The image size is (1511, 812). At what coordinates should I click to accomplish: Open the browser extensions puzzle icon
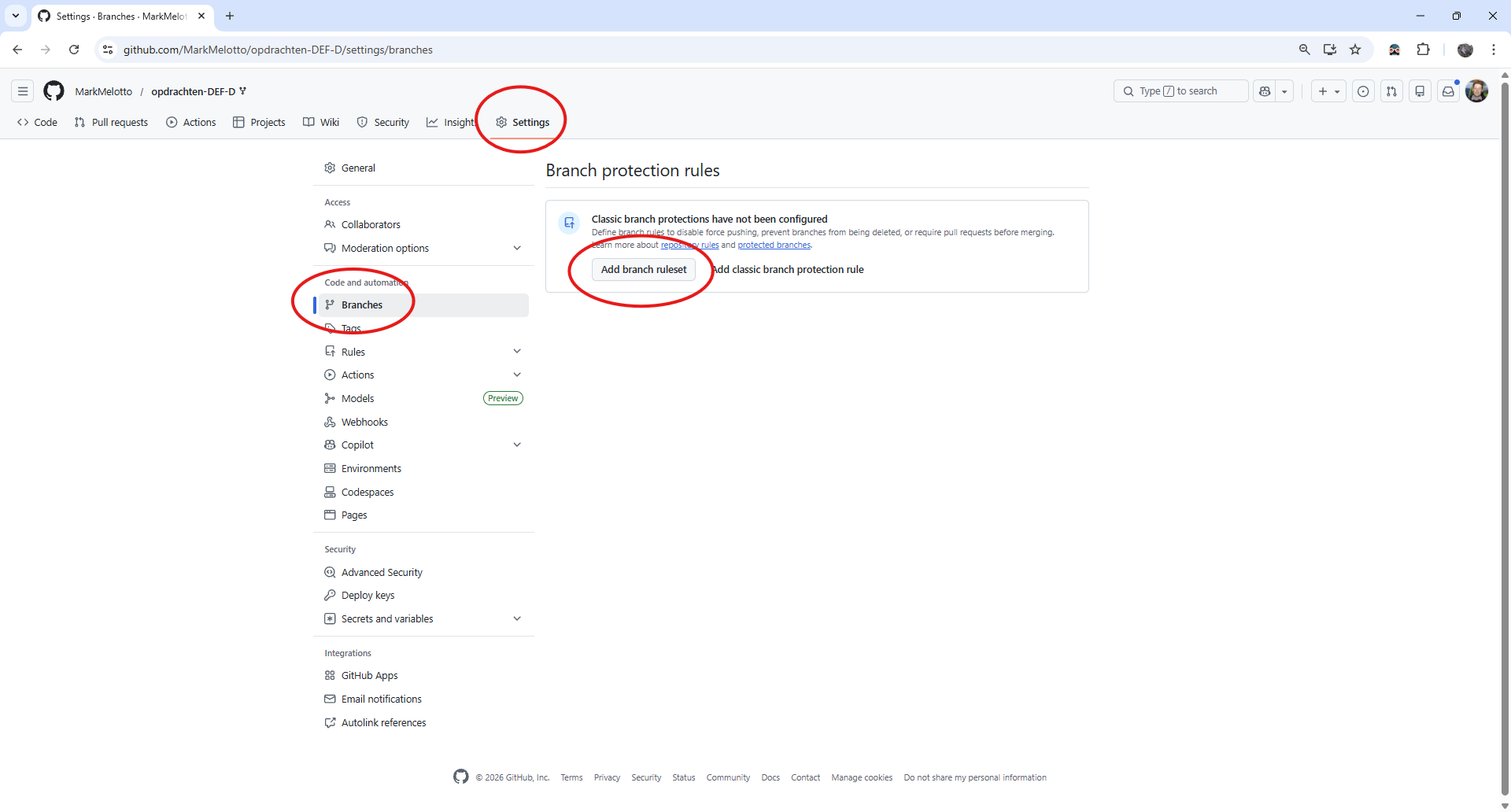[x=1423, y=50]
